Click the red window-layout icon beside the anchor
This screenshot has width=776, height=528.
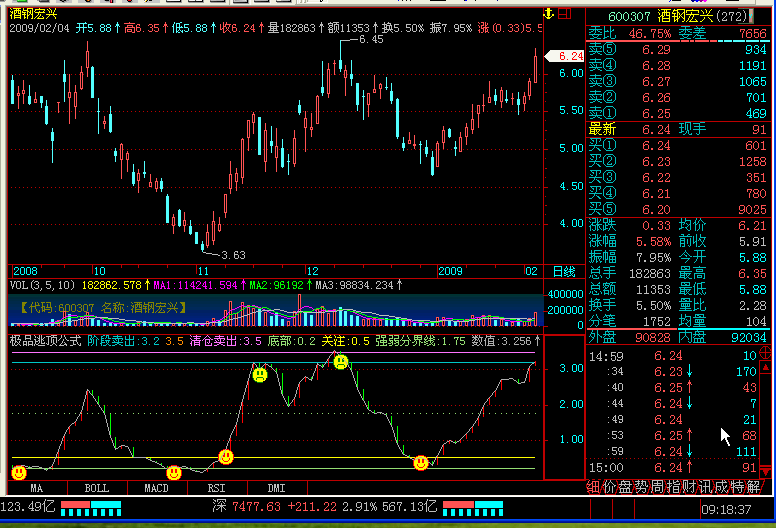pyautogui.click(x=565, y=14)
